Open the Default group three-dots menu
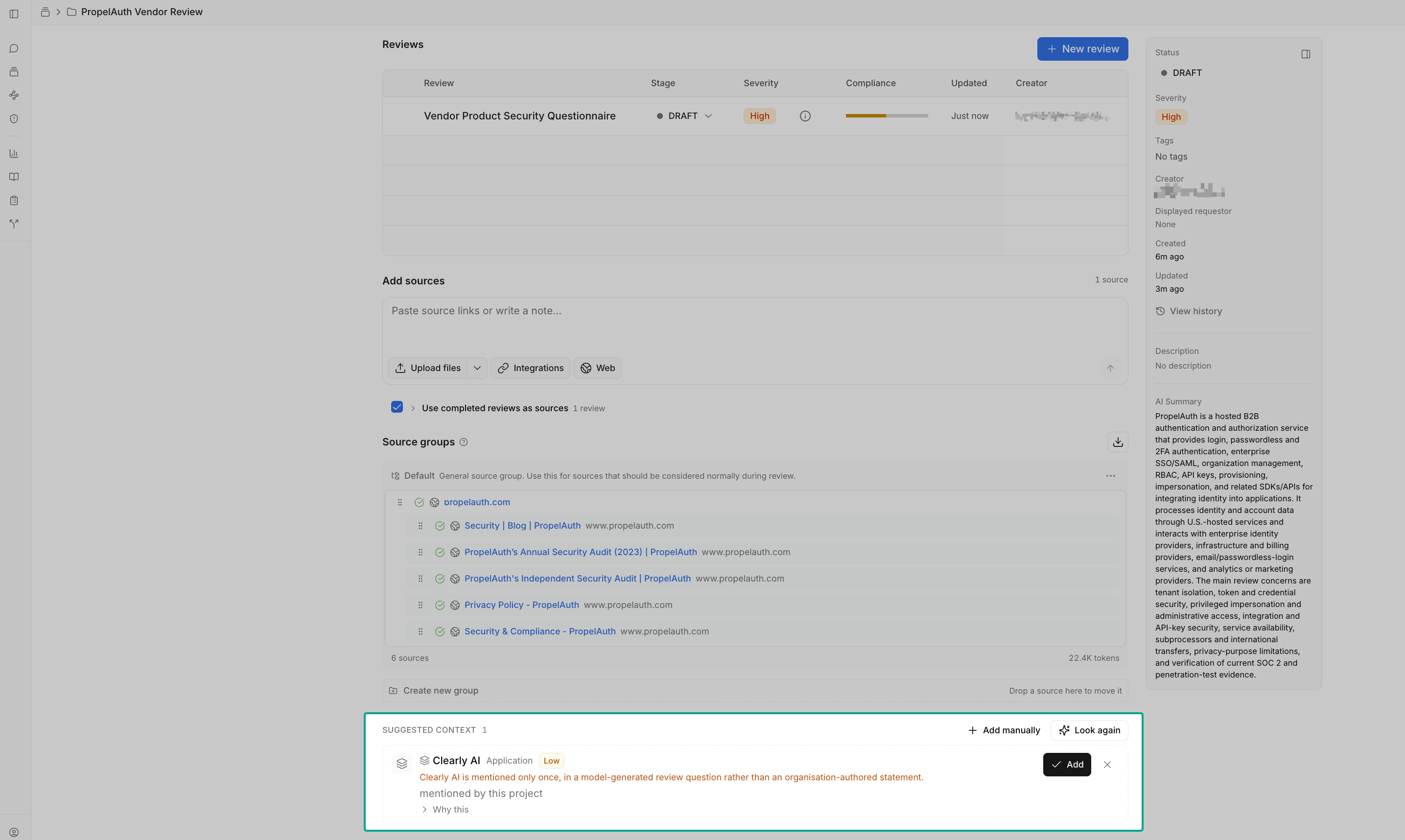Viewport: 1405px width, 840px height. 1111,476
